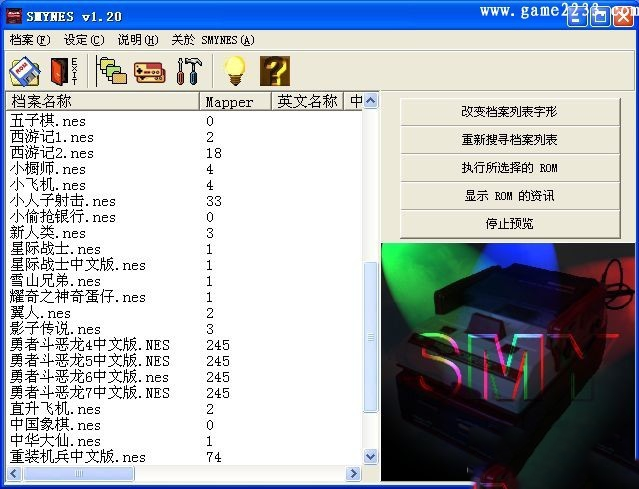Select 小飞机.nes in the list
Image resolution: width=639 pixels, height=489 pixels.
(48, 185)
